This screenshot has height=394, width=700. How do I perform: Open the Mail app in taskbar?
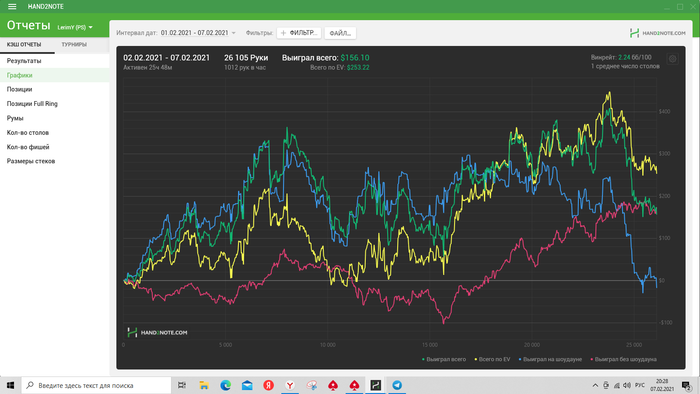247,385
